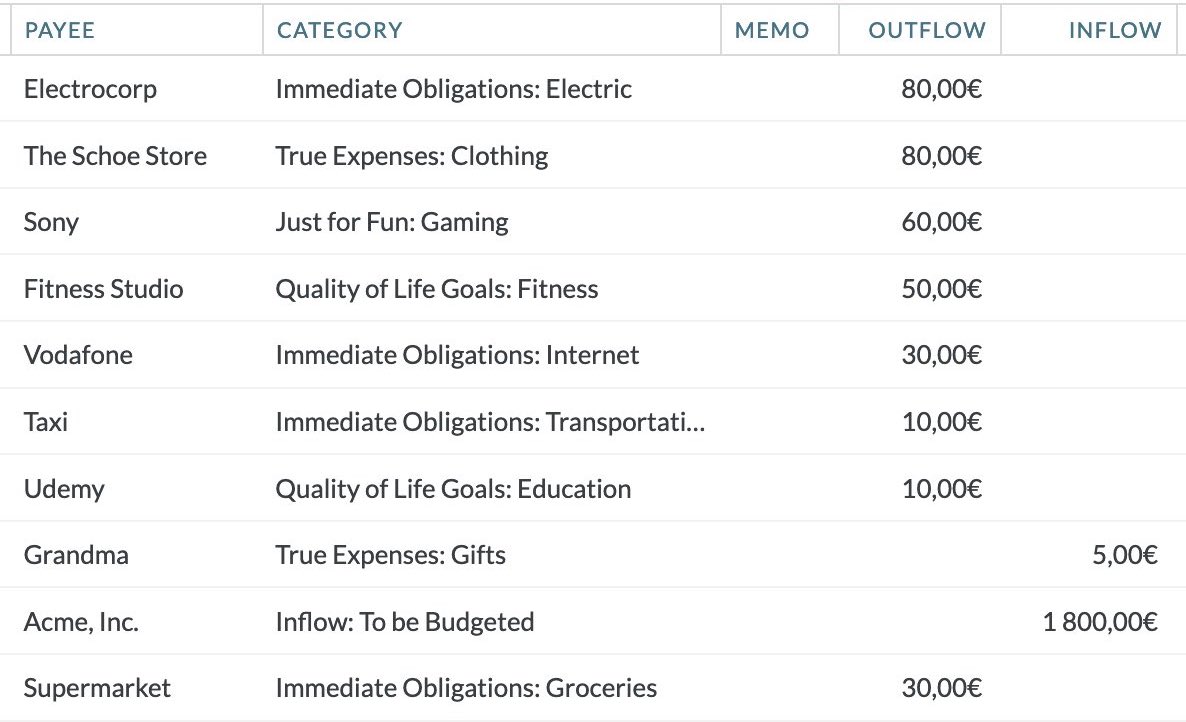1186x722 pixels.
Task: Sort by the CATEGORY column header
Action: pyautogui.click(x=340, y=30)
